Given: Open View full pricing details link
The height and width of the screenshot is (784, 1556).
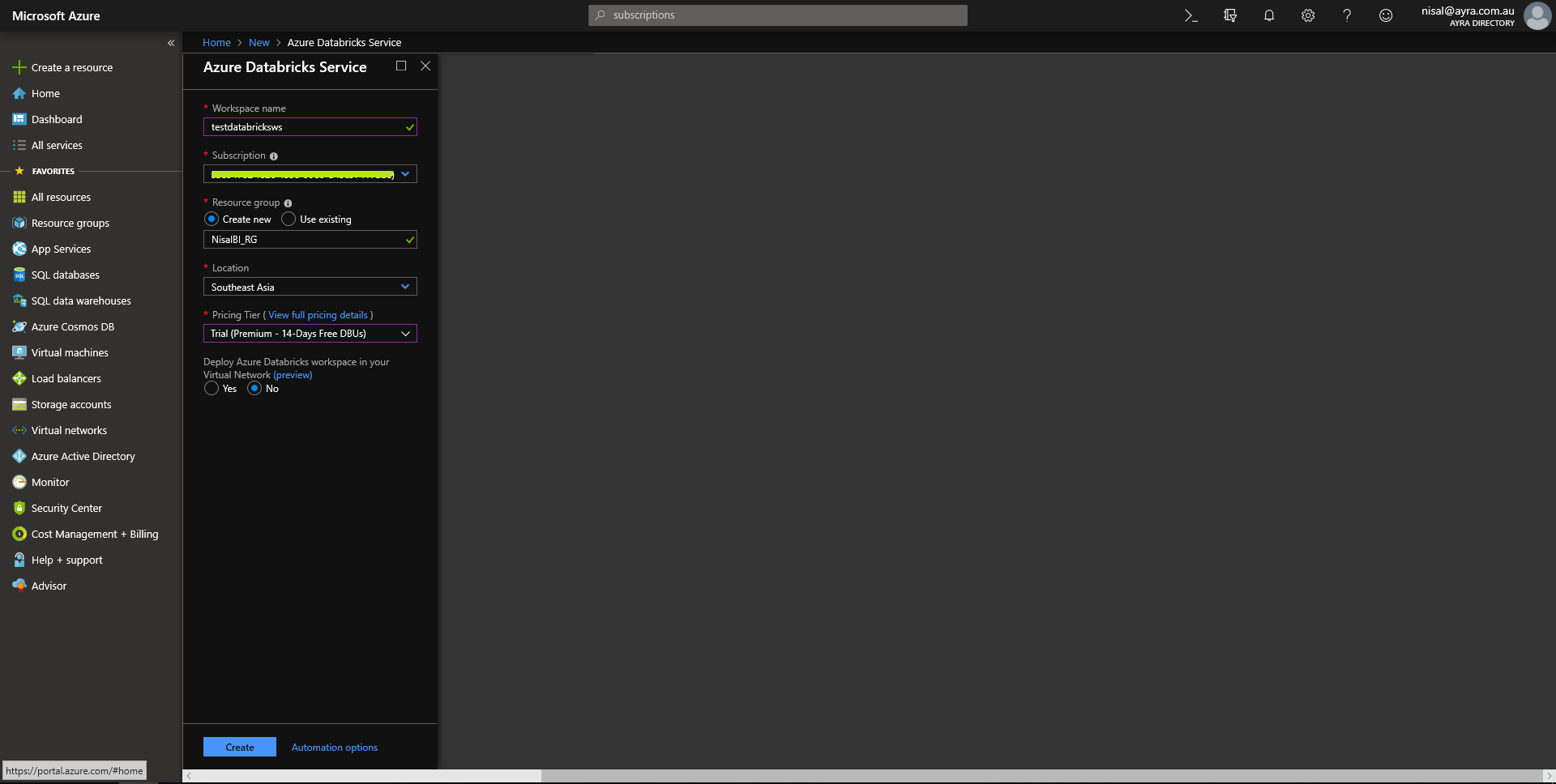Looking at the screenshot, I should click(x=318, y=315).
